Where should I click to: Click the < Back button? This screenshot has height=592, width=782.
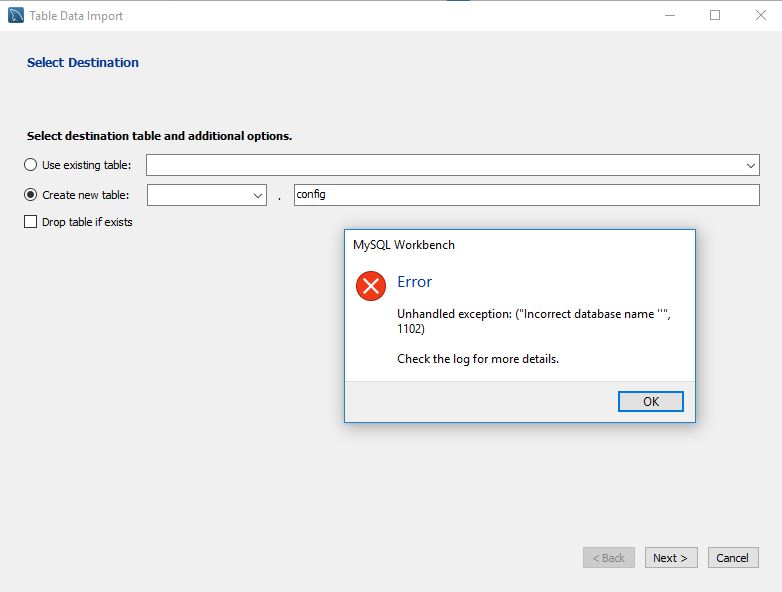pyautogui.click(x=608, y=558)
